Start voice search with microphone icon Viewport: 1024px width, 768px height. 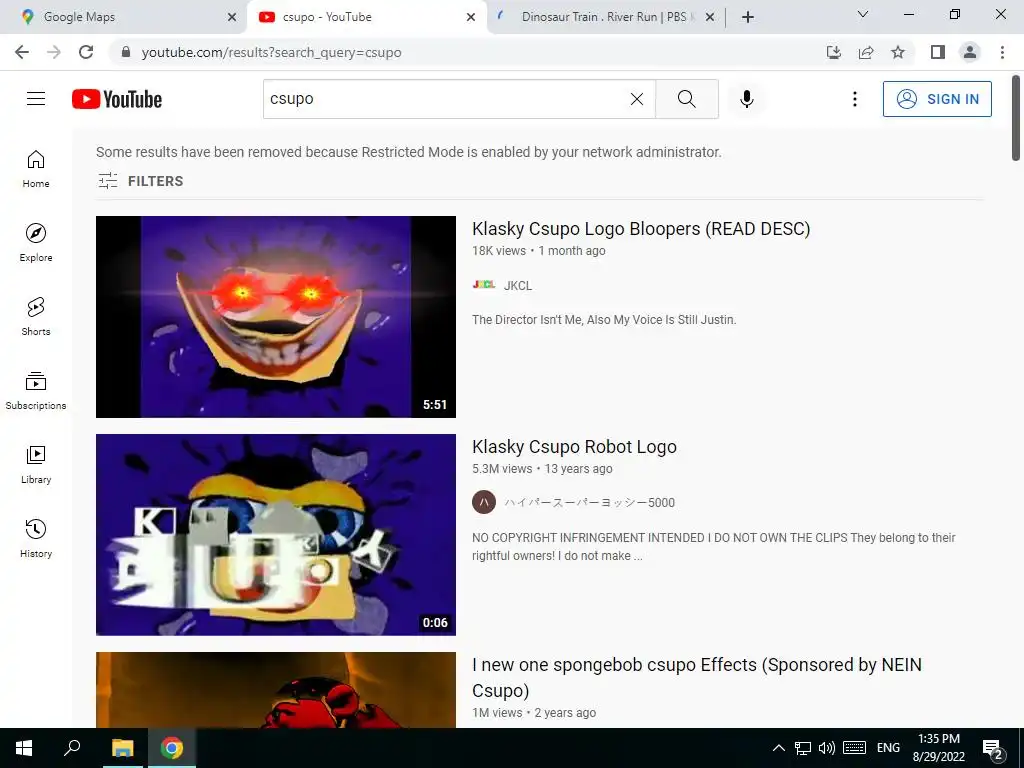(746, 99)
